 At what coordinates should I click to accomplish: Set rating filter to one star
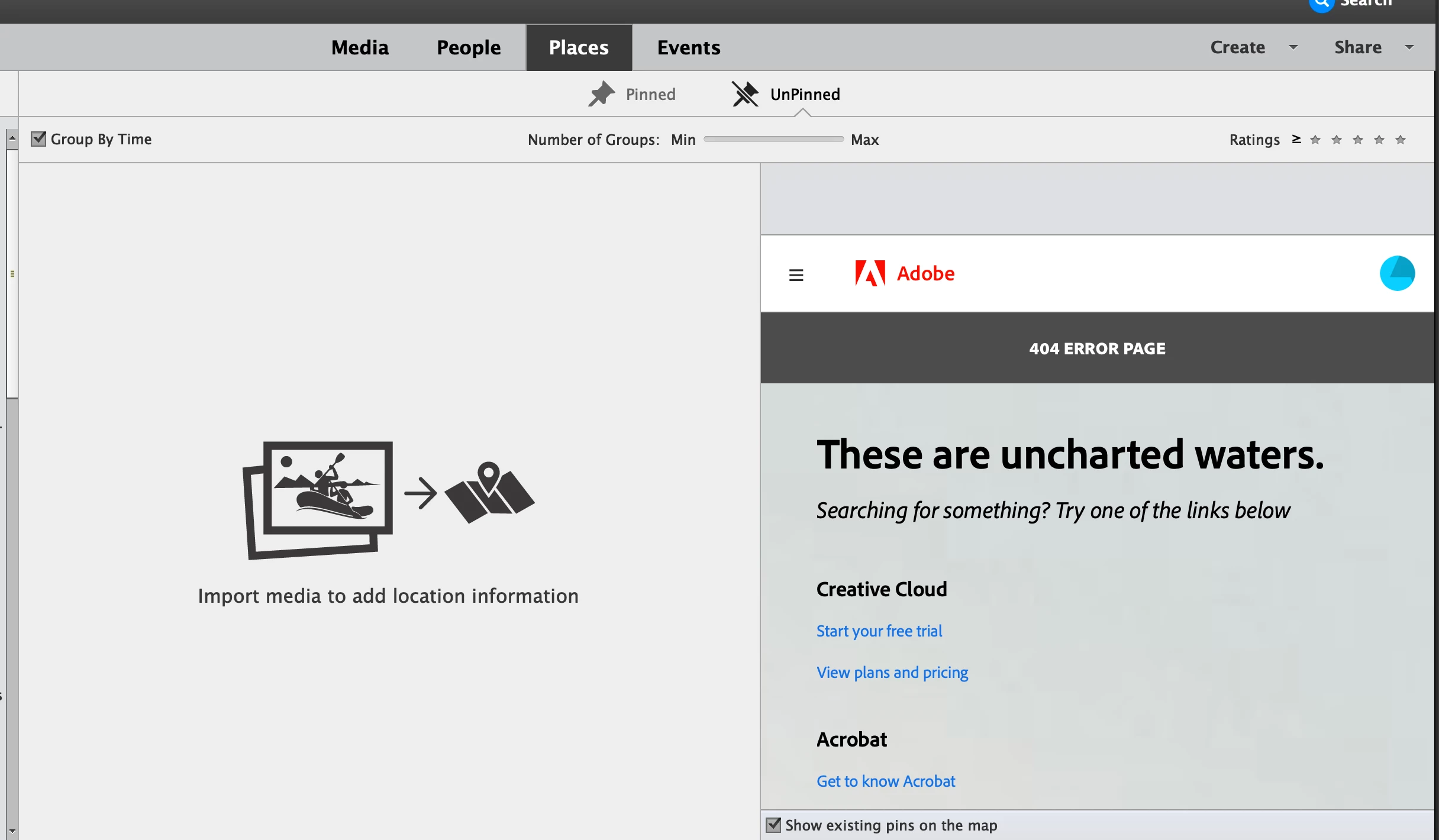(1315, 140)
